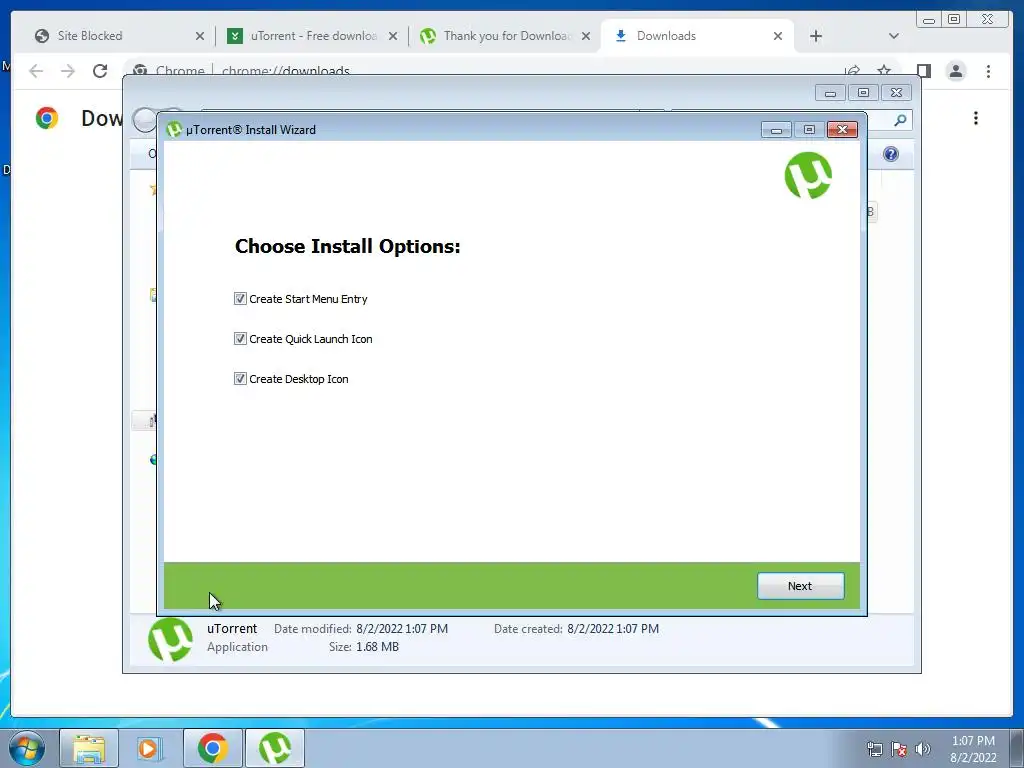Open a new Chrome tab

pyautogui.click(x=816, y=36)
